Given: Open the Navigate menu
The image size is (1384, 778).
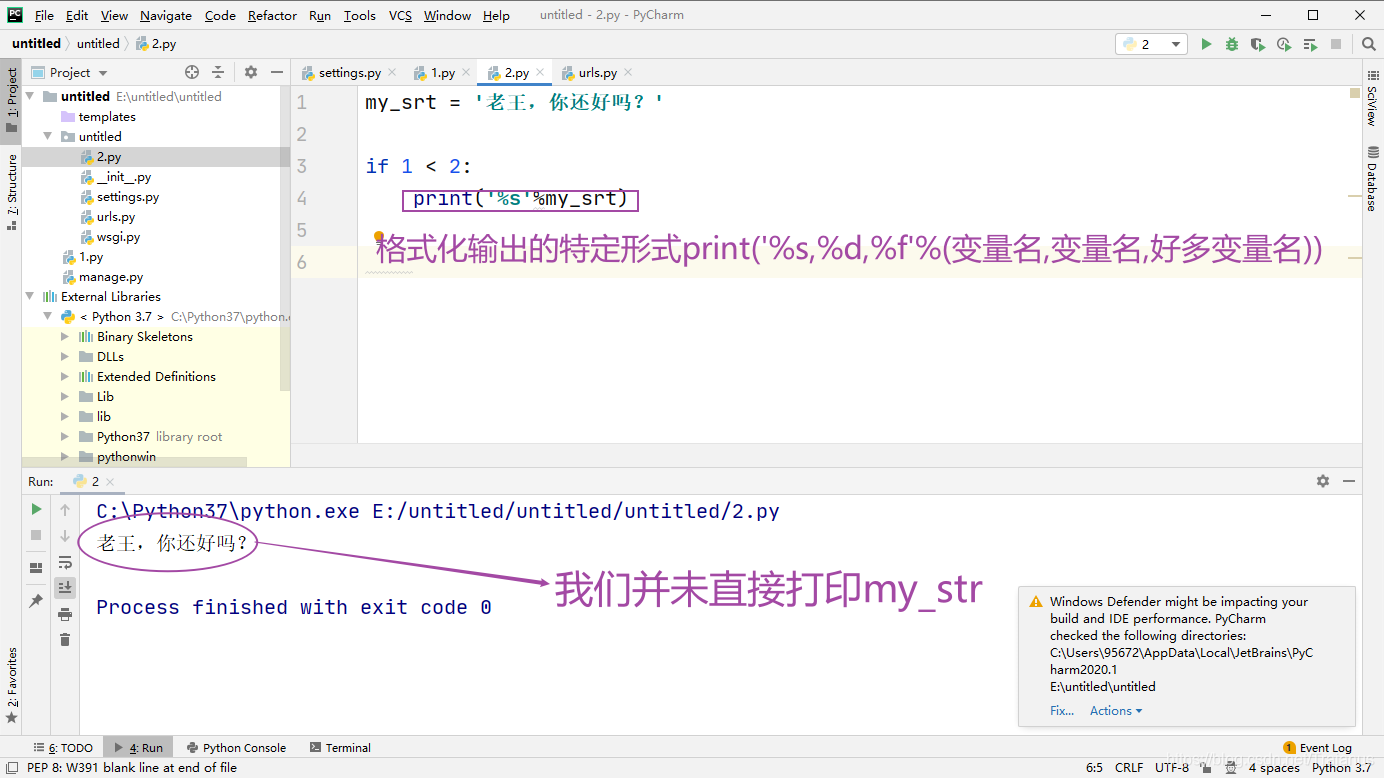Looking at the screenshot, I should [x=166, y=15].
